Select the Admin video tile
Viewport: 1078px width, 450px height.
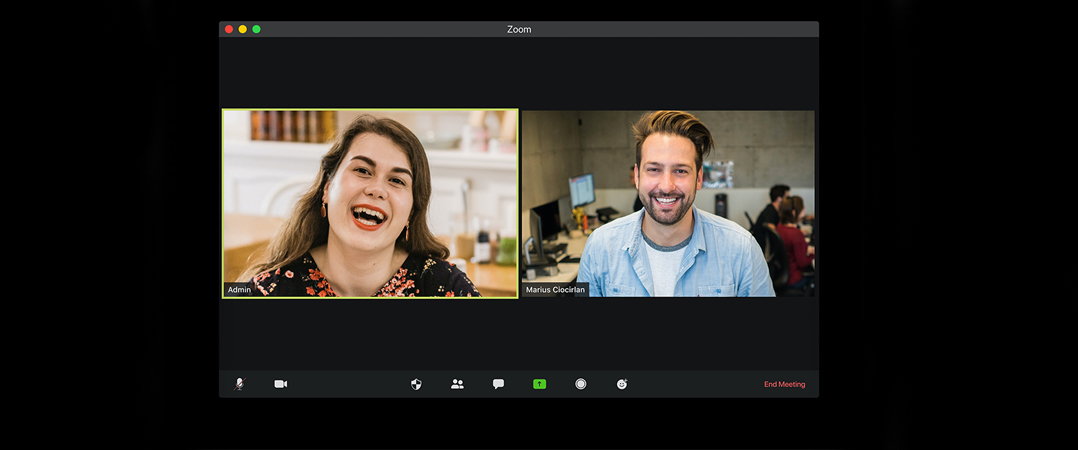(370, 203)
